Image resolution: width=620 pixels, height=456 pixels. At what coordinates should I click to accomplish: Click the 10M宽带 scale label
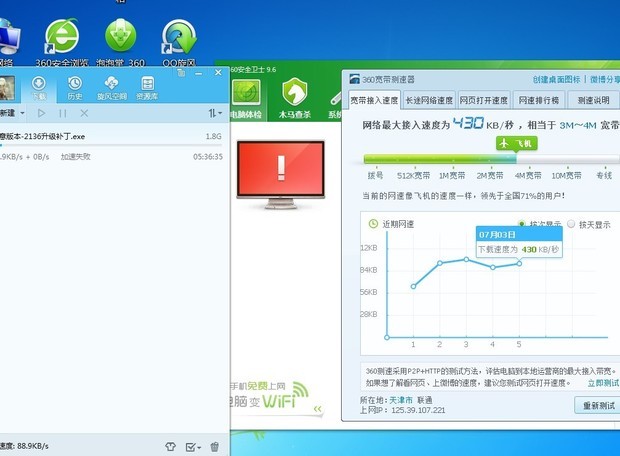pyautogui.click(x=567, y=175)
